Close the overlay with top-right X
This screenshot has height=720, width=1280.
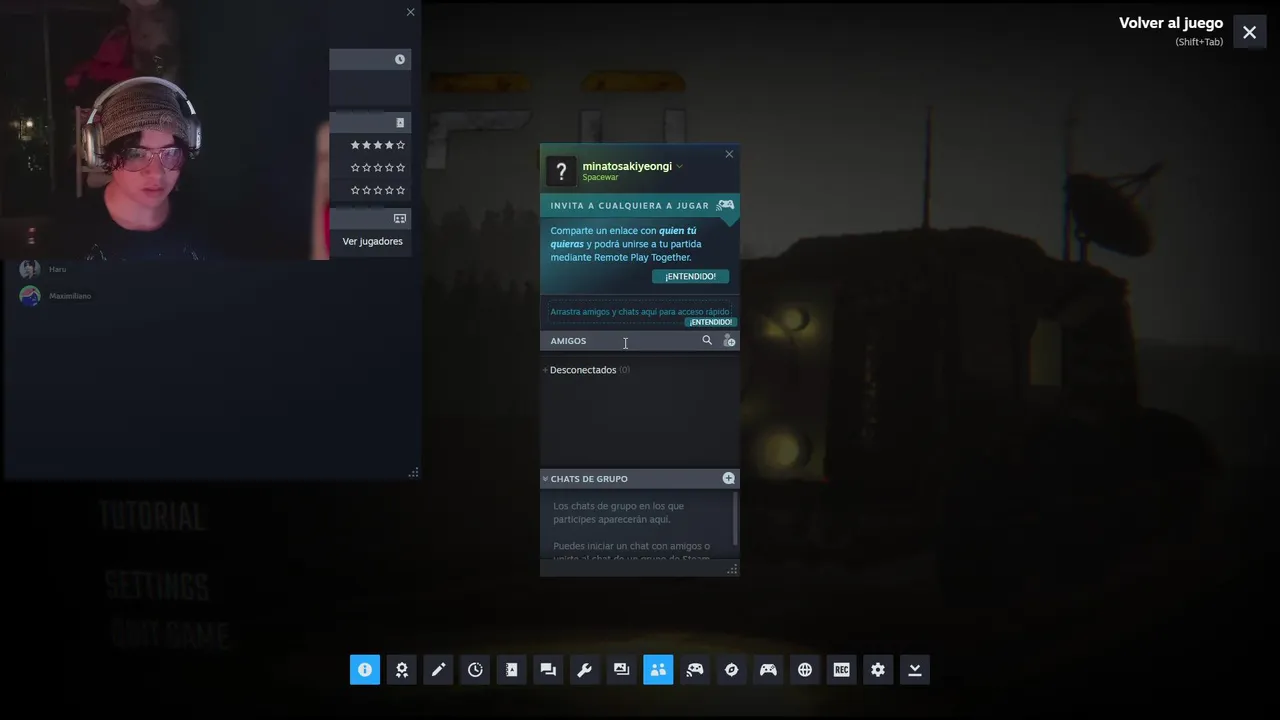[1250, 32]
